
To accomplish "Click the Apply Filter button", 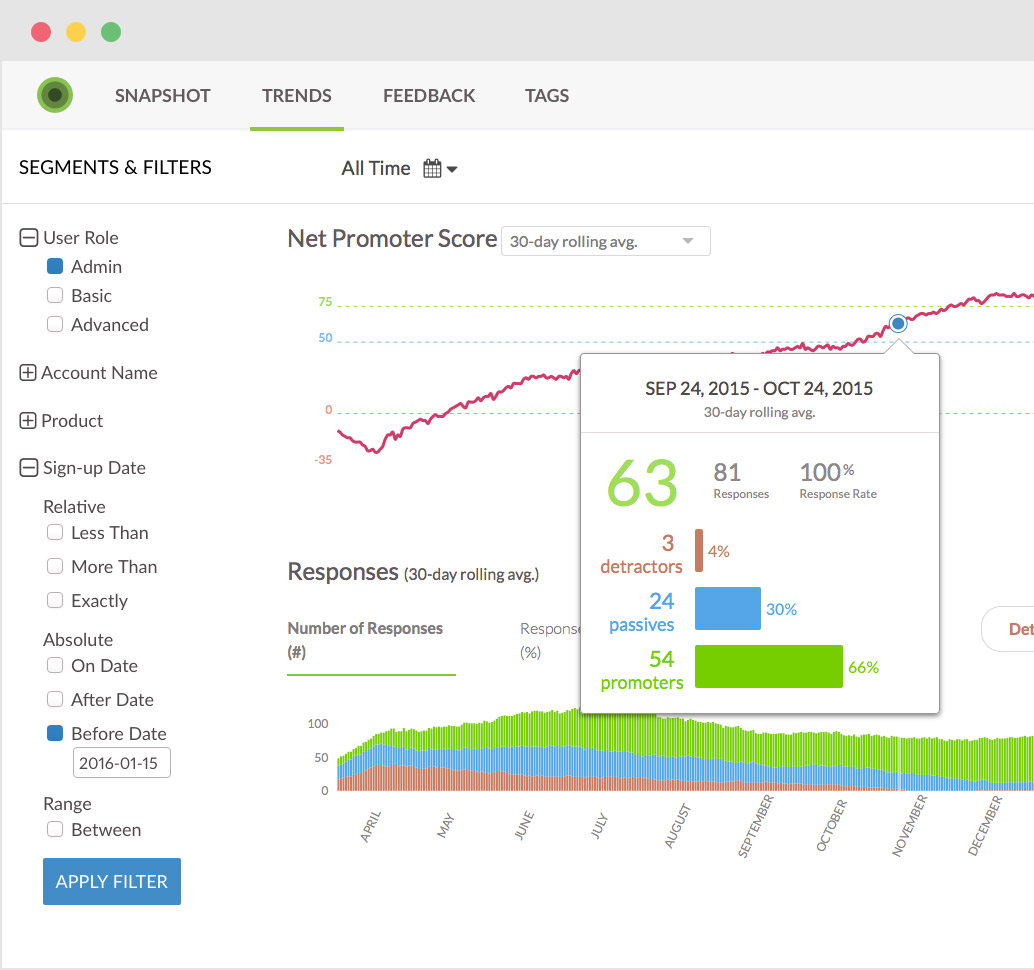I will 112,881.
